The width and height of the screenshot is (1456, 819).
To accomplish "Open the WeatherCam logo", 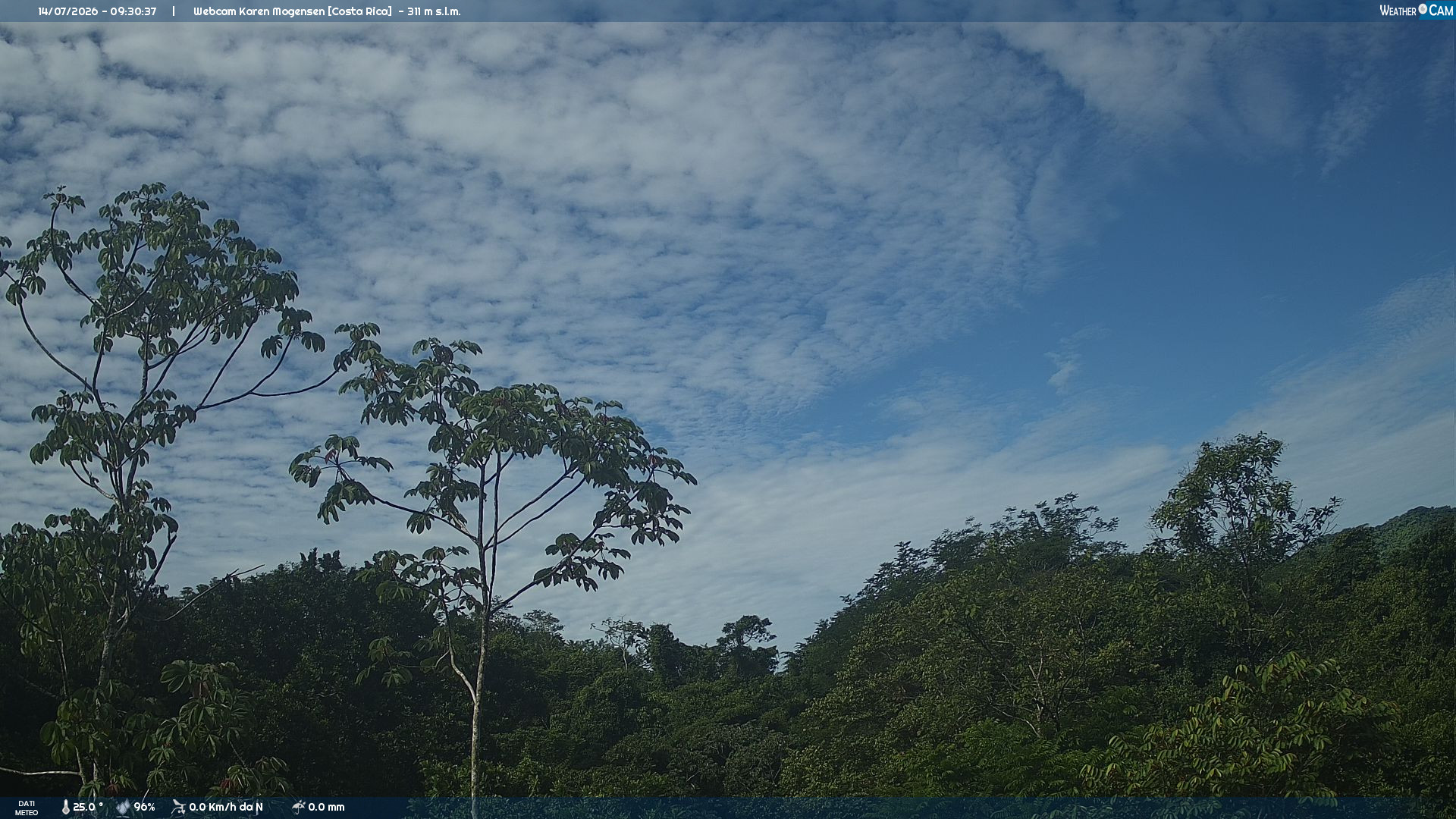I will [x=1416, y=11].
